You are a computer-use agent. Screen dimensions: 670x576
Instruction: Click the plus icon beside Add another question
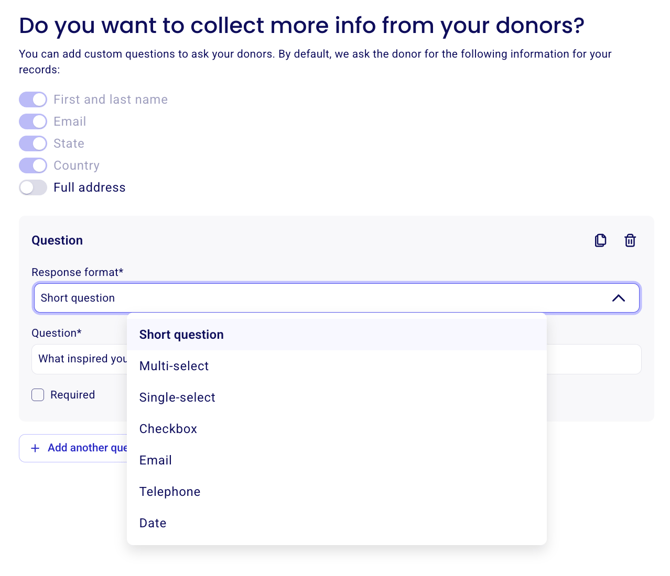(35, 448)
